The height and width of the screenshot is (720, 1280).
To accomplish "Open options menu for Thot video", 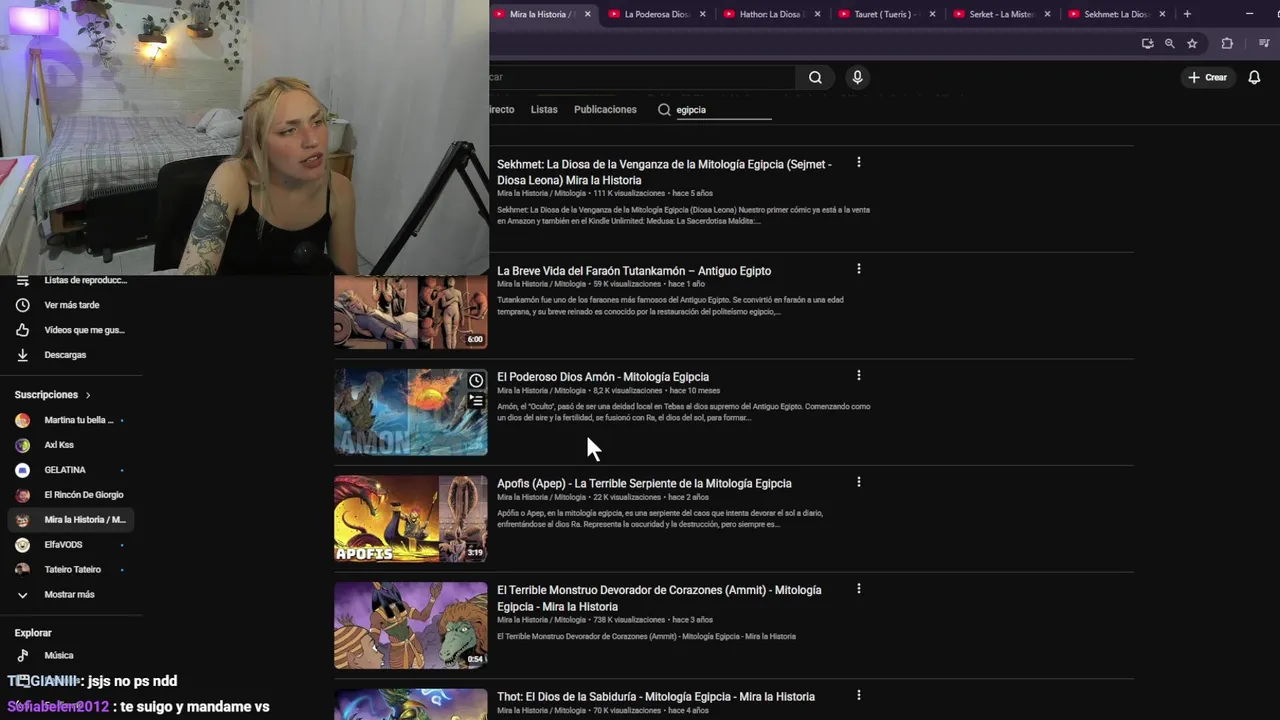I will [x=858, y=695].
